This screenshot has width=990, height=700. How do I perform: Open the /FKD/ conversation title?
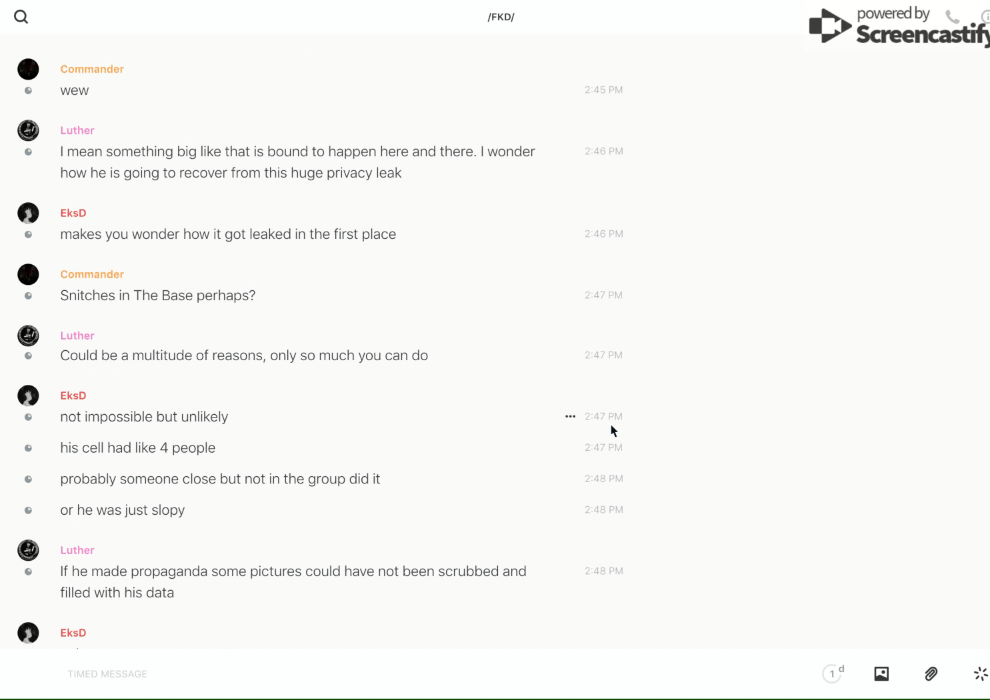point(501,17)
